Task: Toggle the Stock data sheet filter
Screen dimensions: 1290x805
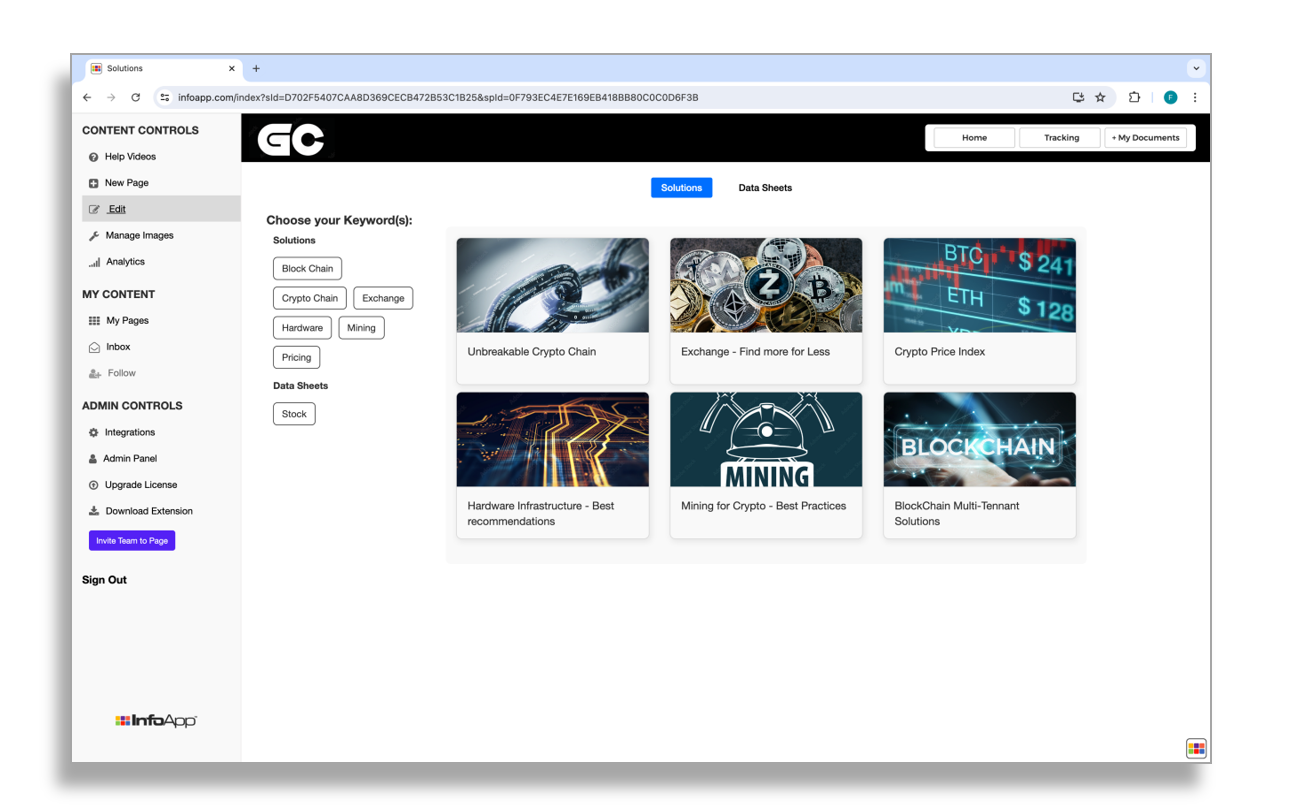Action: coord(294,413)
